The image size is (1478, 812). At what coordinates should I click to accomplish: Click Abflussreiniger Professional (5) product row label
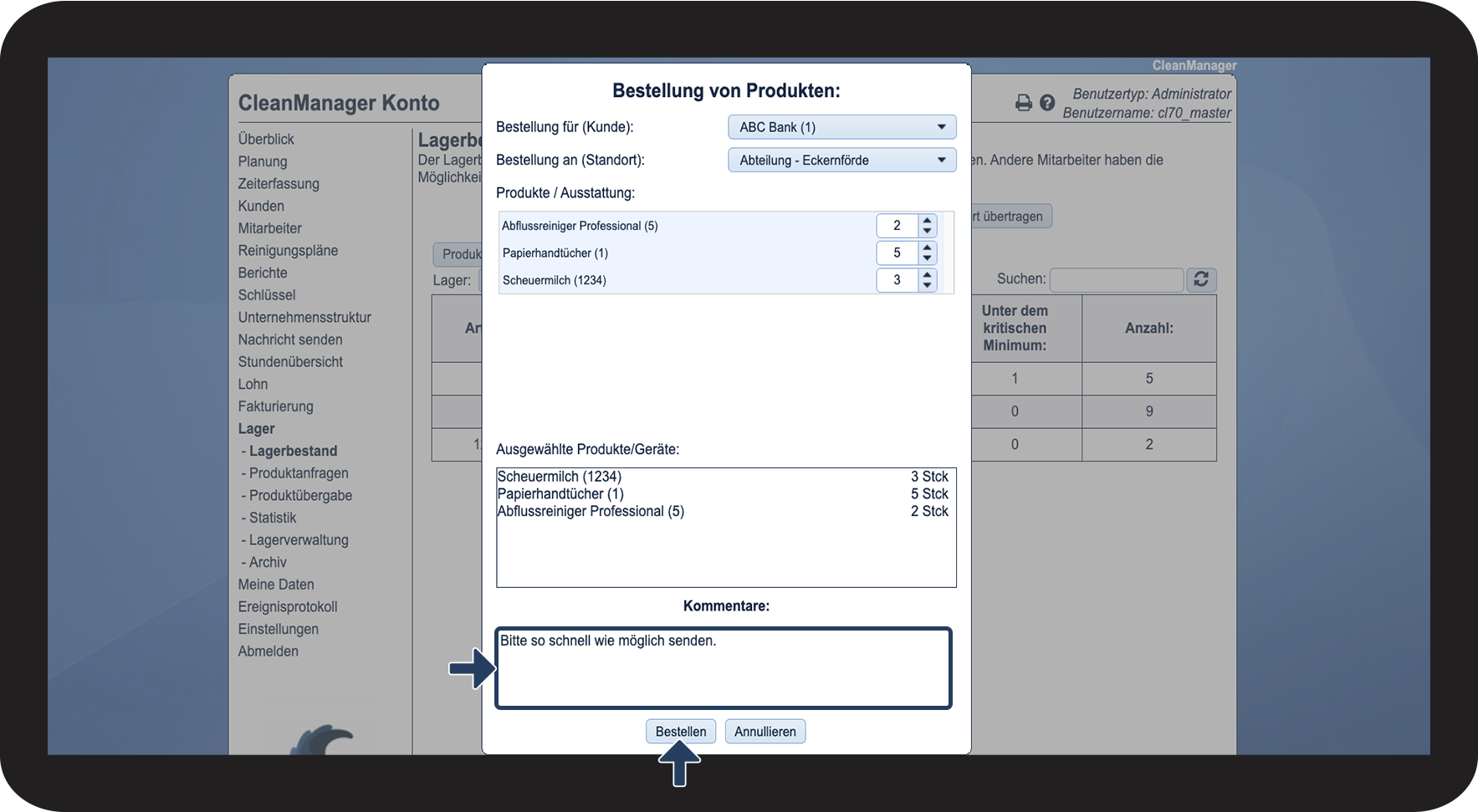point(580,226)
